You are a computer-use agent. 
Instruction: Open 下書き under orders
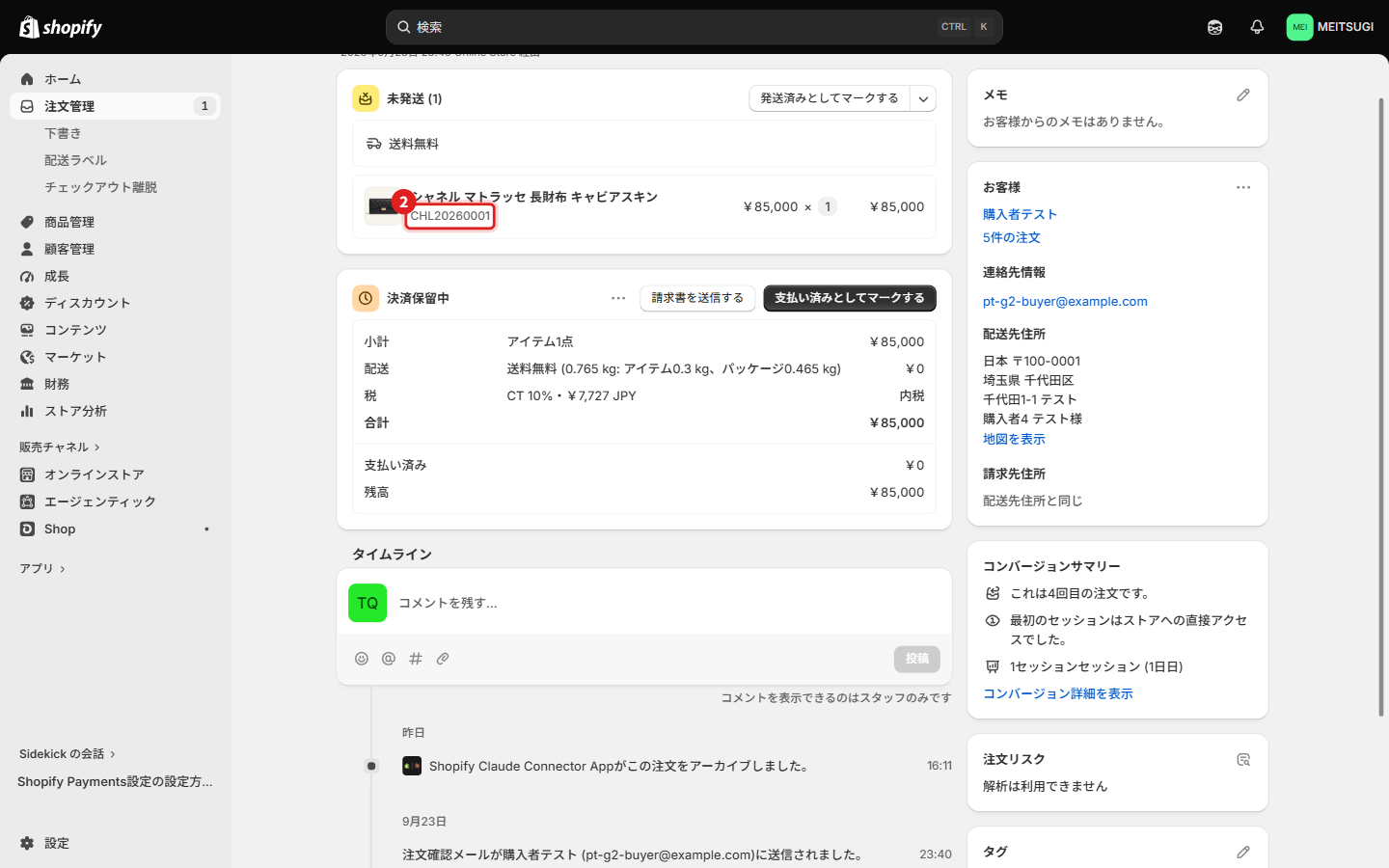coord(115,133)
